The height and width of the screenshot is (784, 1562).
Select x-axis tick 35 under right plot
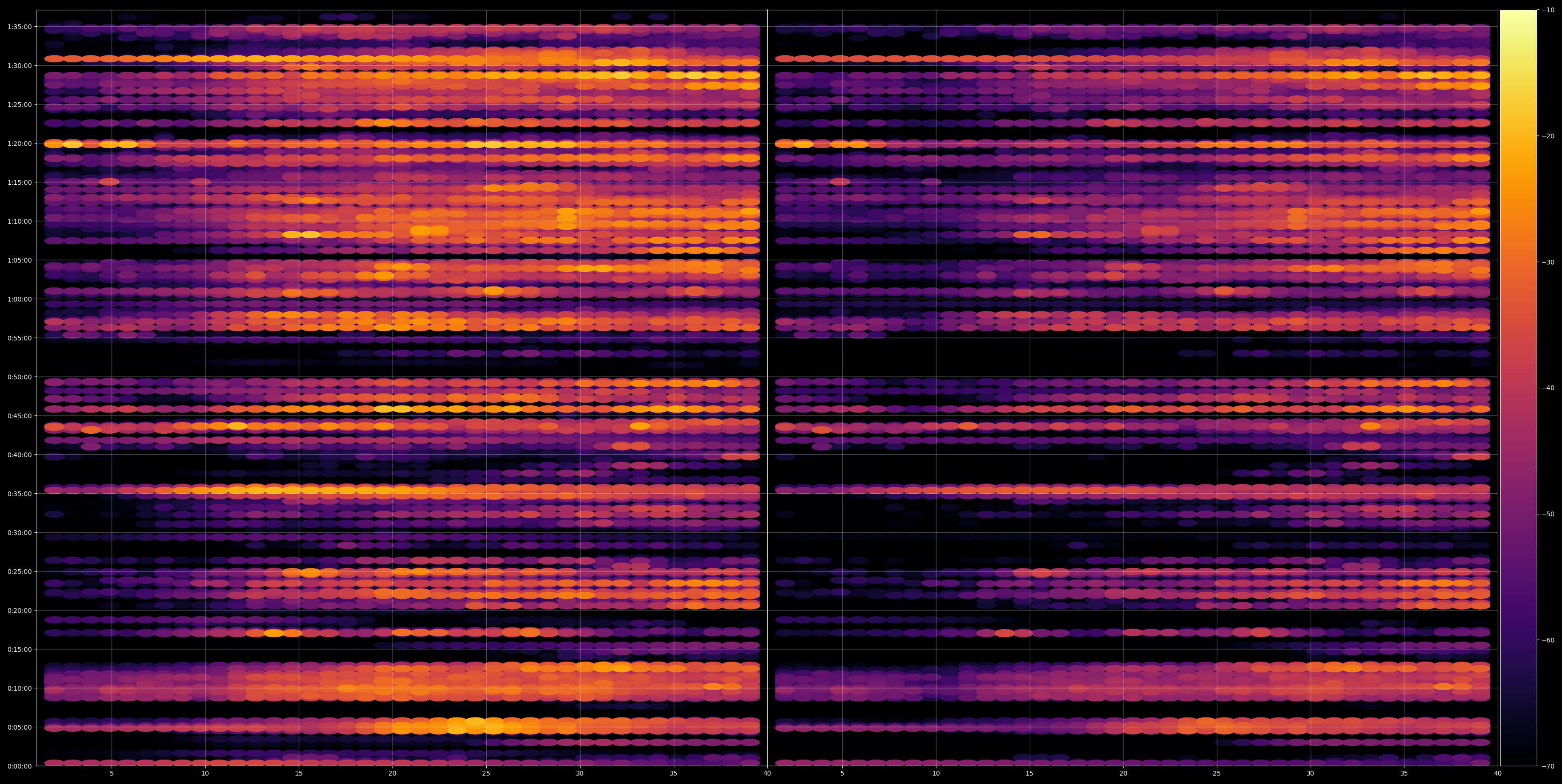click(x=1404, y=773)
